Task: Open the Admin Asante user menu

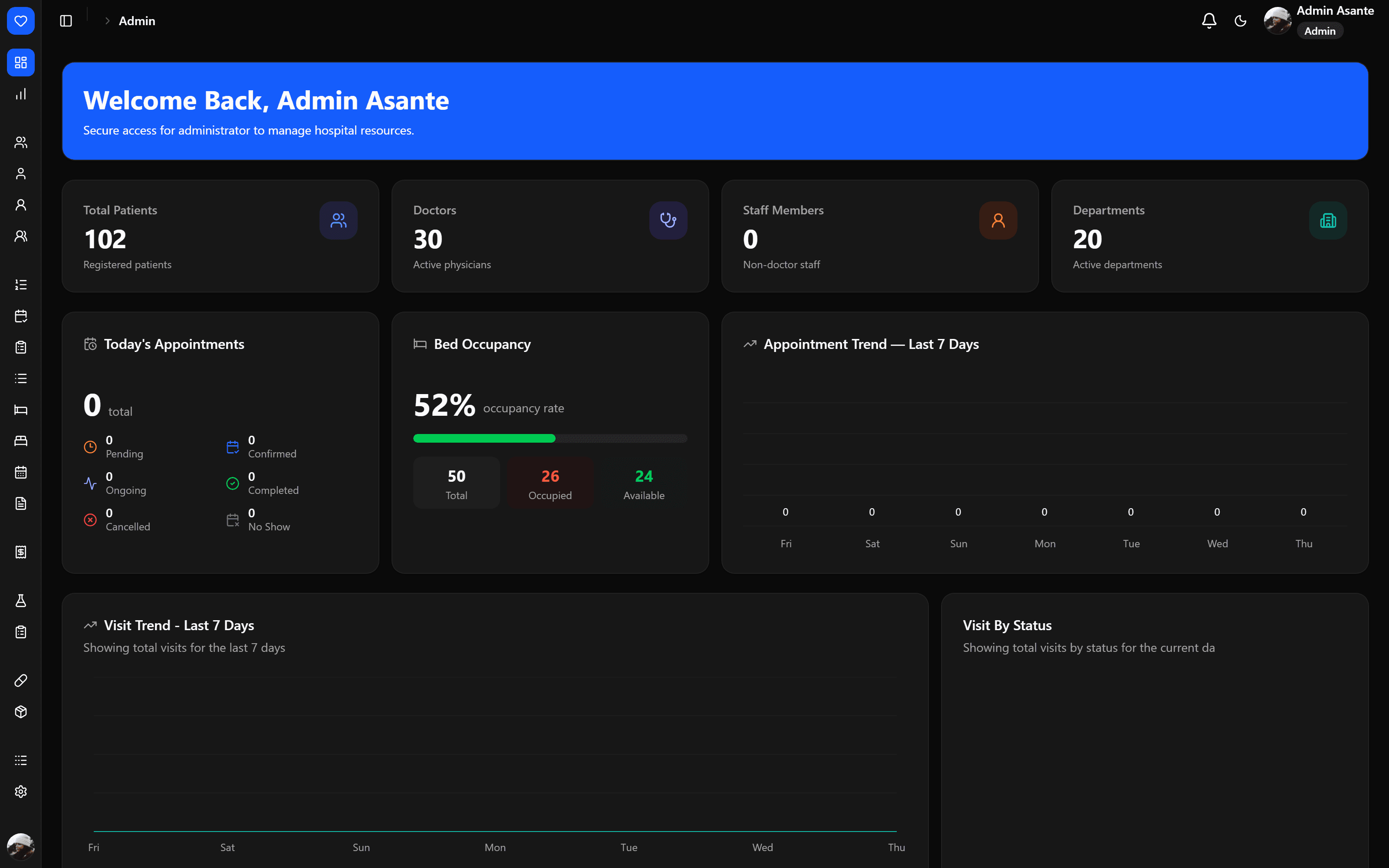Action: [x=1319, y=21]
